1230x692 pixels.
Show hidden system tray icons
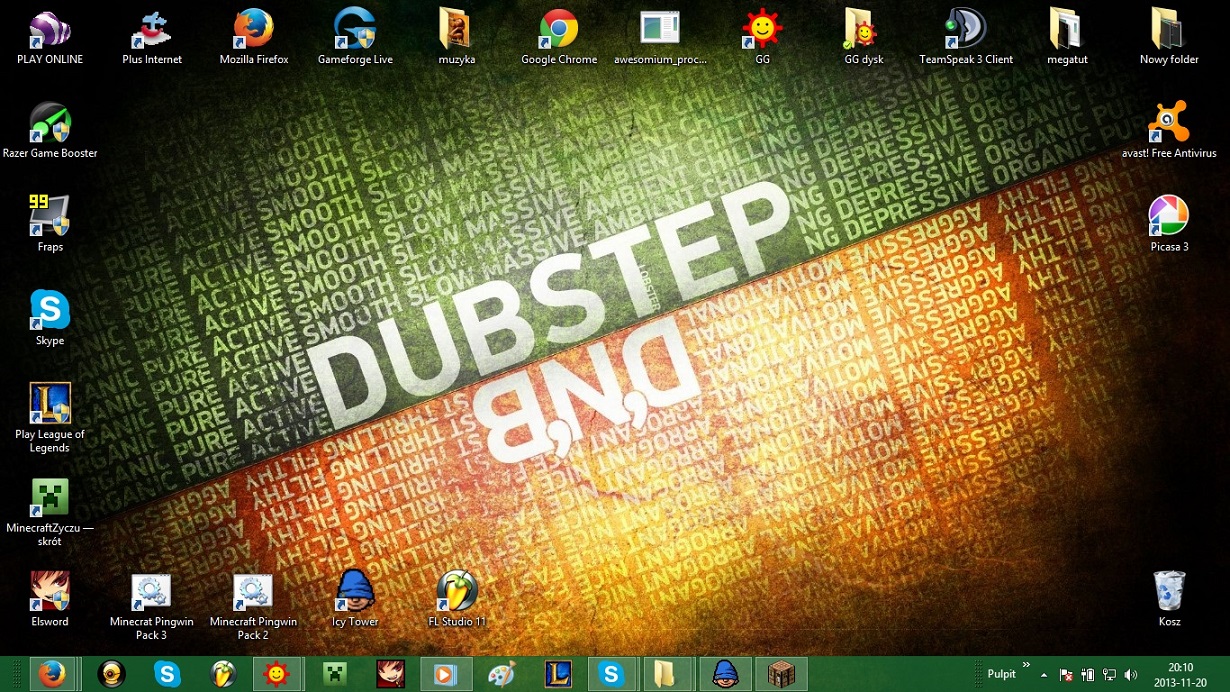pyautogui.click(x=1044, y=675)
